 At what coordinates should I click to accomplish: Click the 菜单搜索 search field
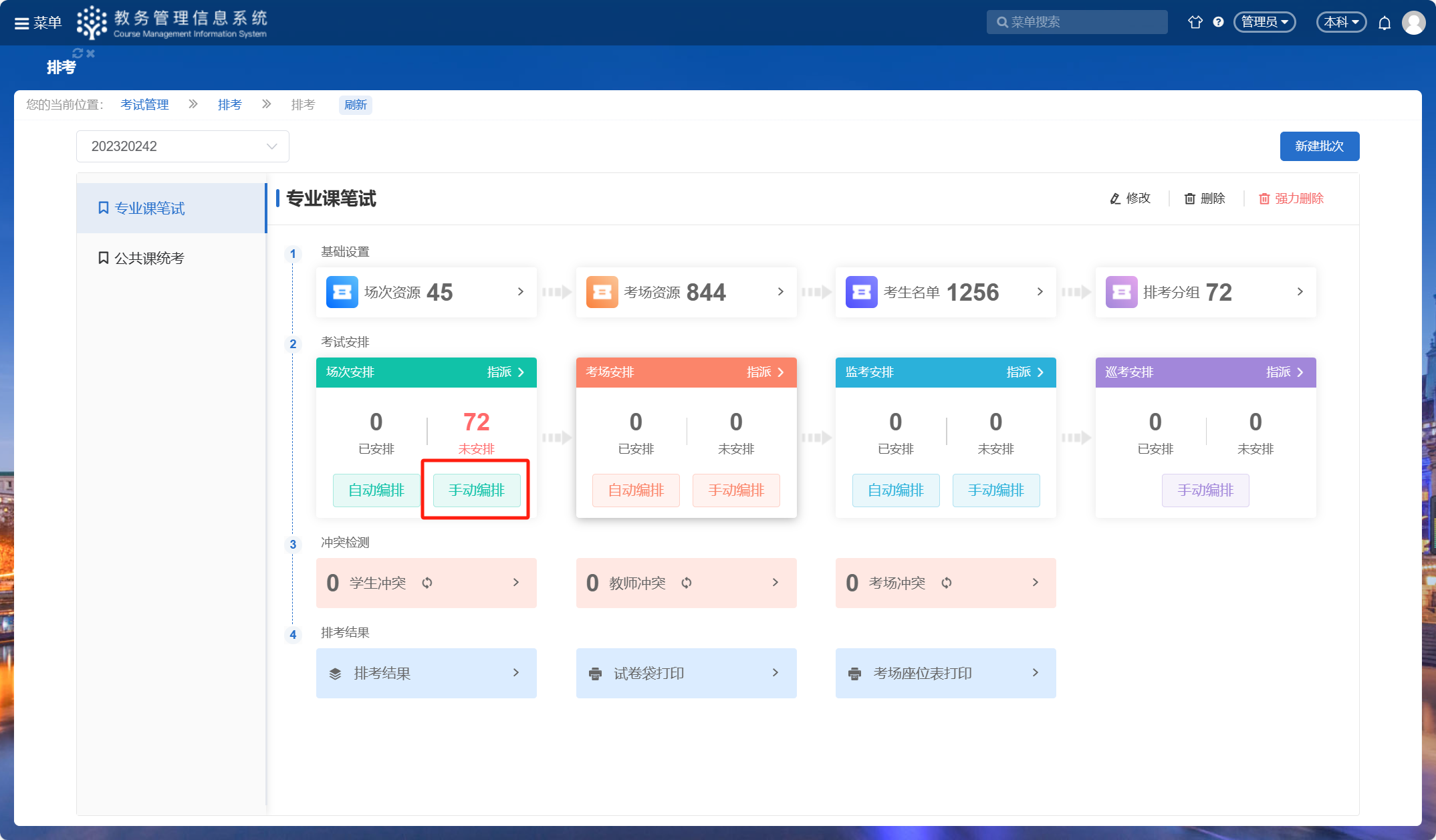coord(1076,22)
